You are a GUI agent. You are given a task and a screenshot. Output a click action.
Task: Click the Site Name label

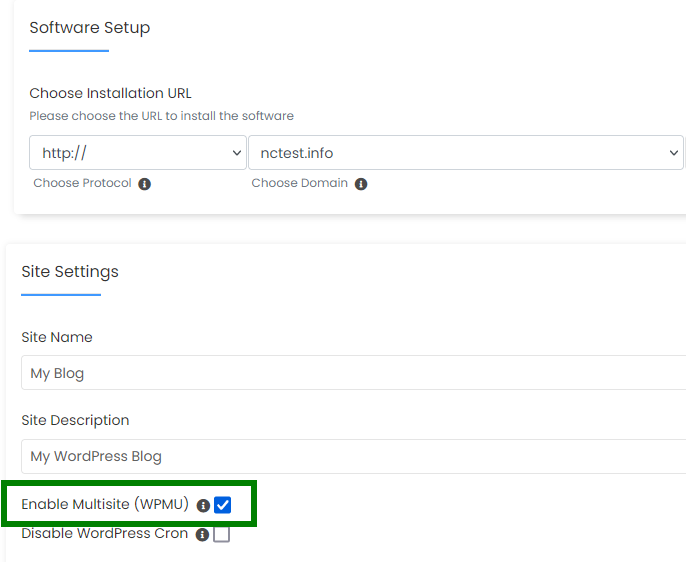[x=57, y=337]
